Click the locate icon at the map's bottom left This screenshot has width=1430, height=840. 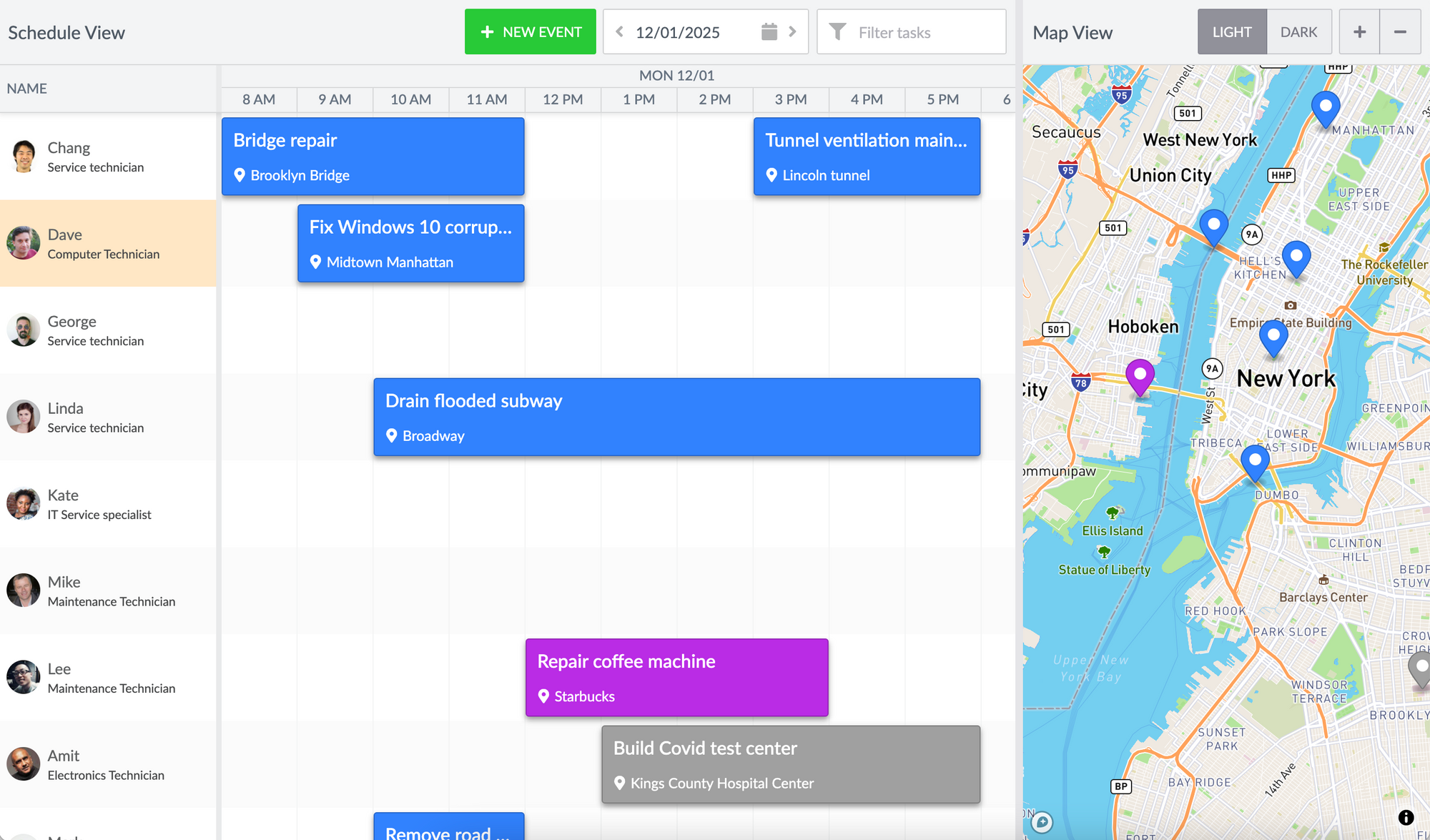pos(1042,824)
